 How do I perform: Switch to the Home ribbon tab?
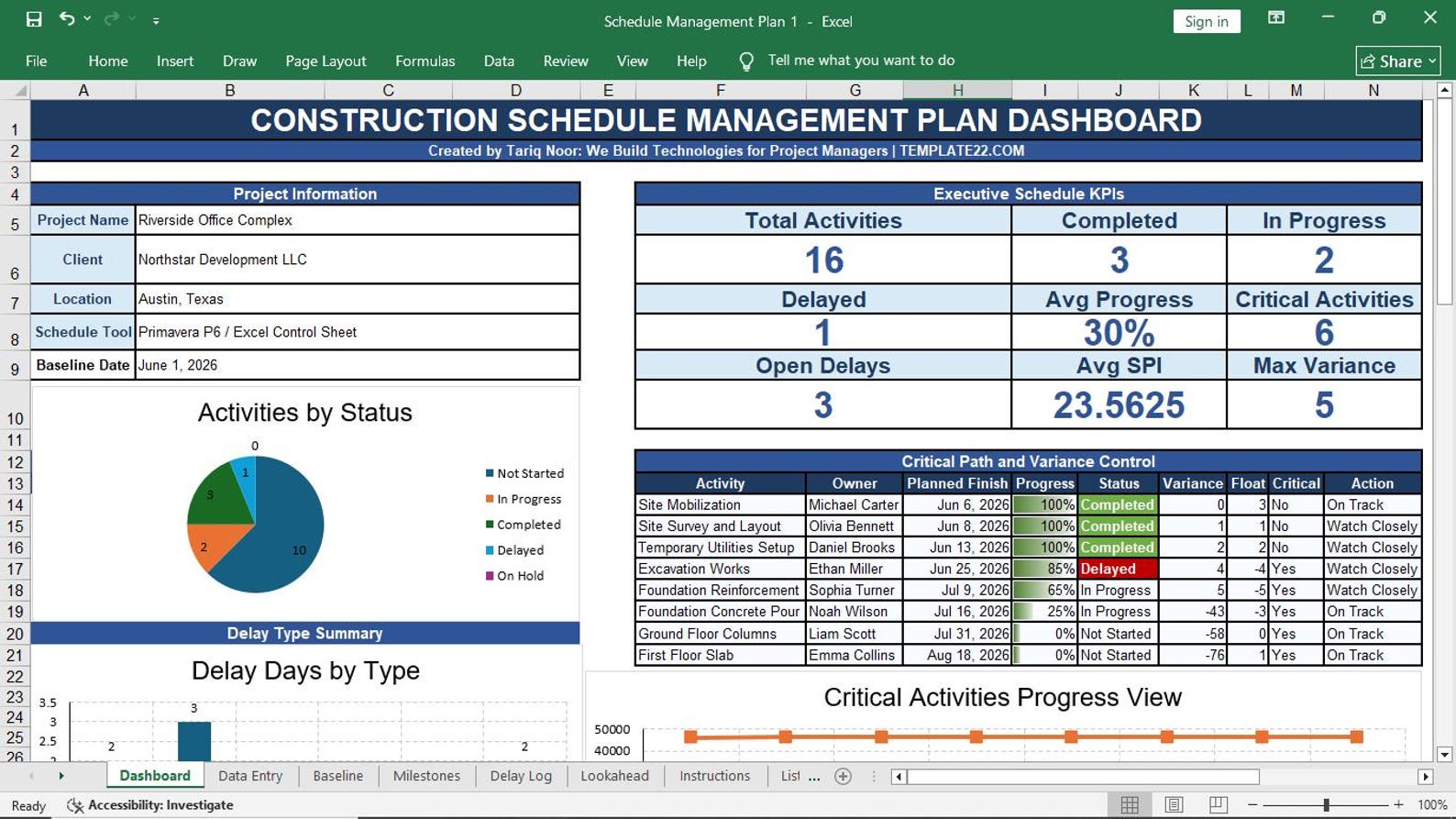[108, 61]
